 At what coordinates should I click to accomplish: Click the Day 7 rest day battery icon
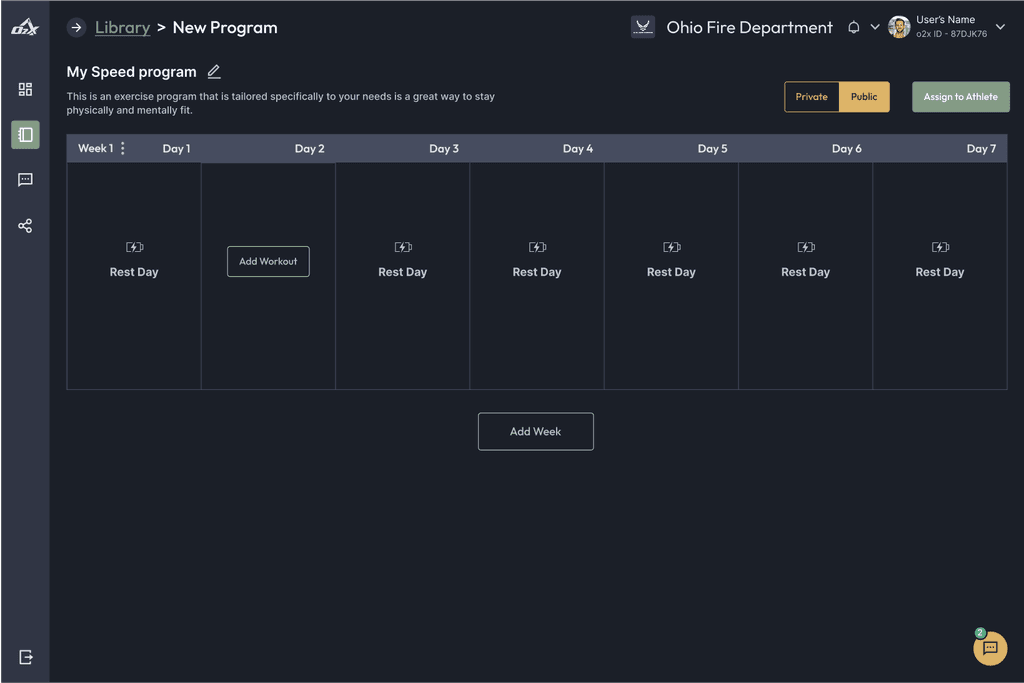coord(940,247)
